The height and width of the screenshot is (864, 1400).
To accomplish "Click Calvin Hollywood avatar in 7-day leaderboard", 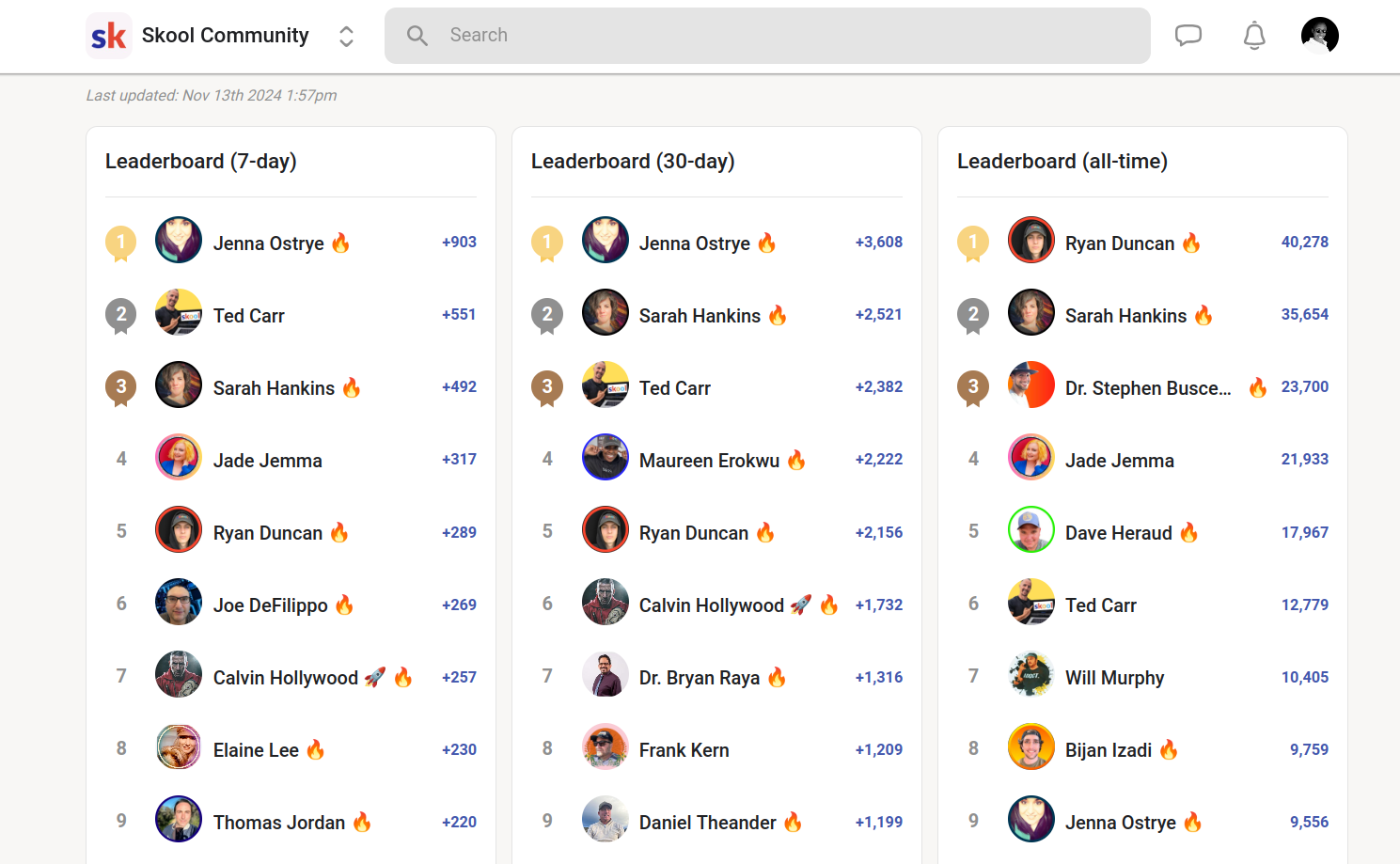I will 179,674.
